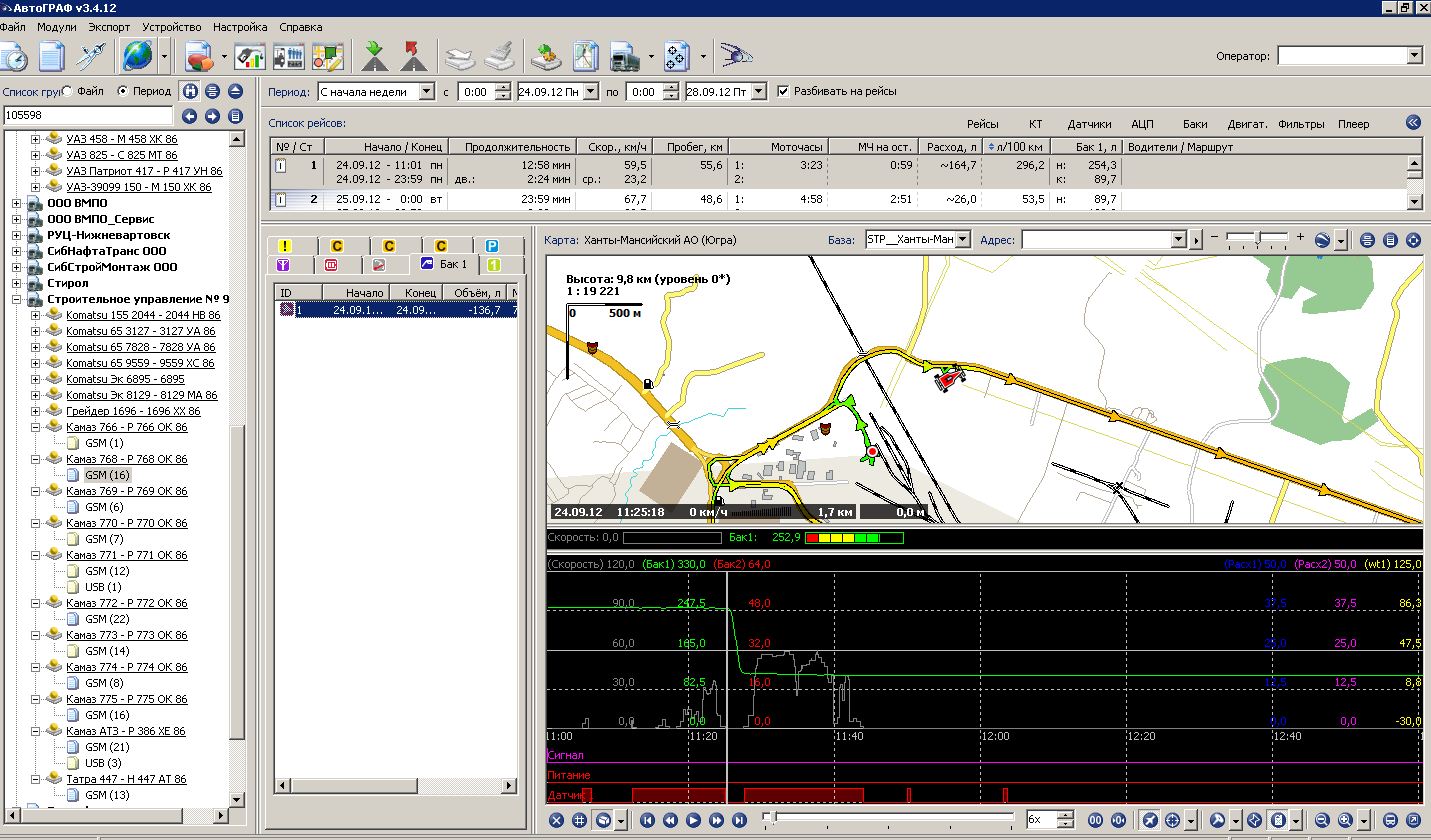The height and width of the screenshot is (840, 1431).
Task: Switch to the Бак 1 tab
Action: click(x=445, y=264)
